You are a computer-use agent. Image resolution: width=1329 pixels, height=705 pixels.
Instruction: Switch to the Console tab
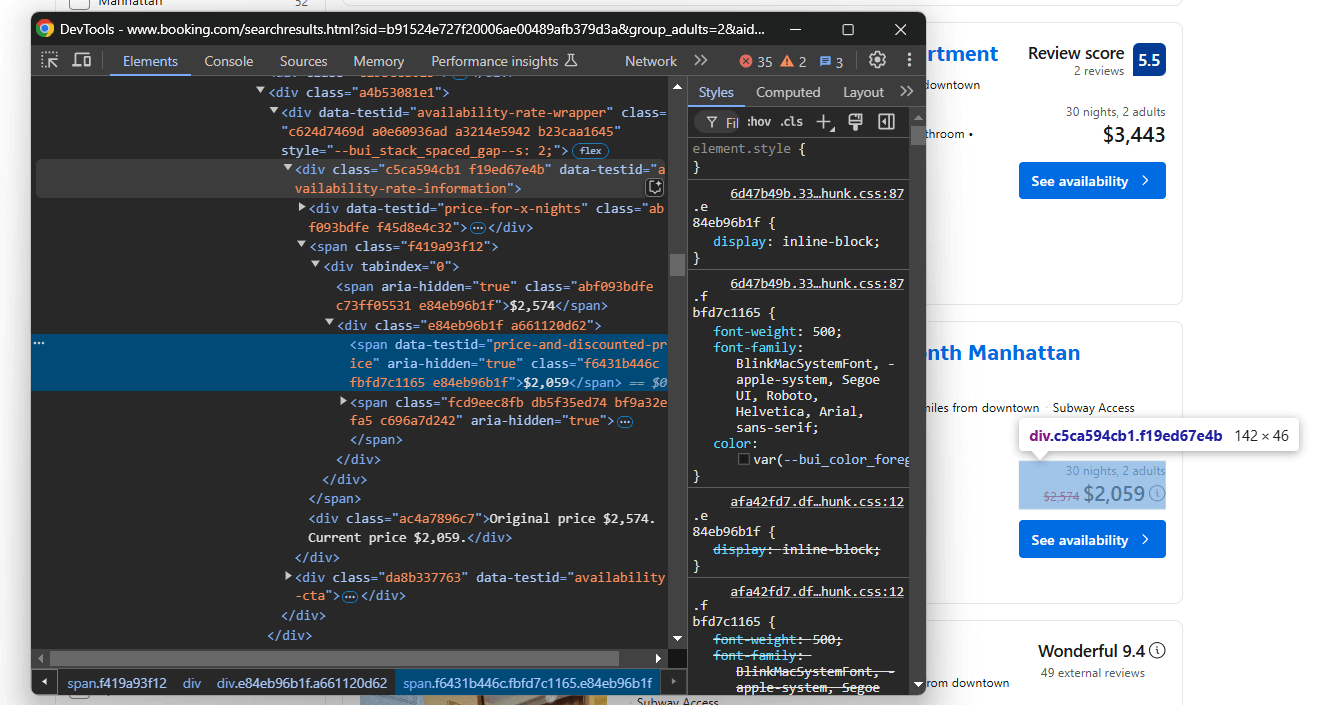click(x=229, y=61)
